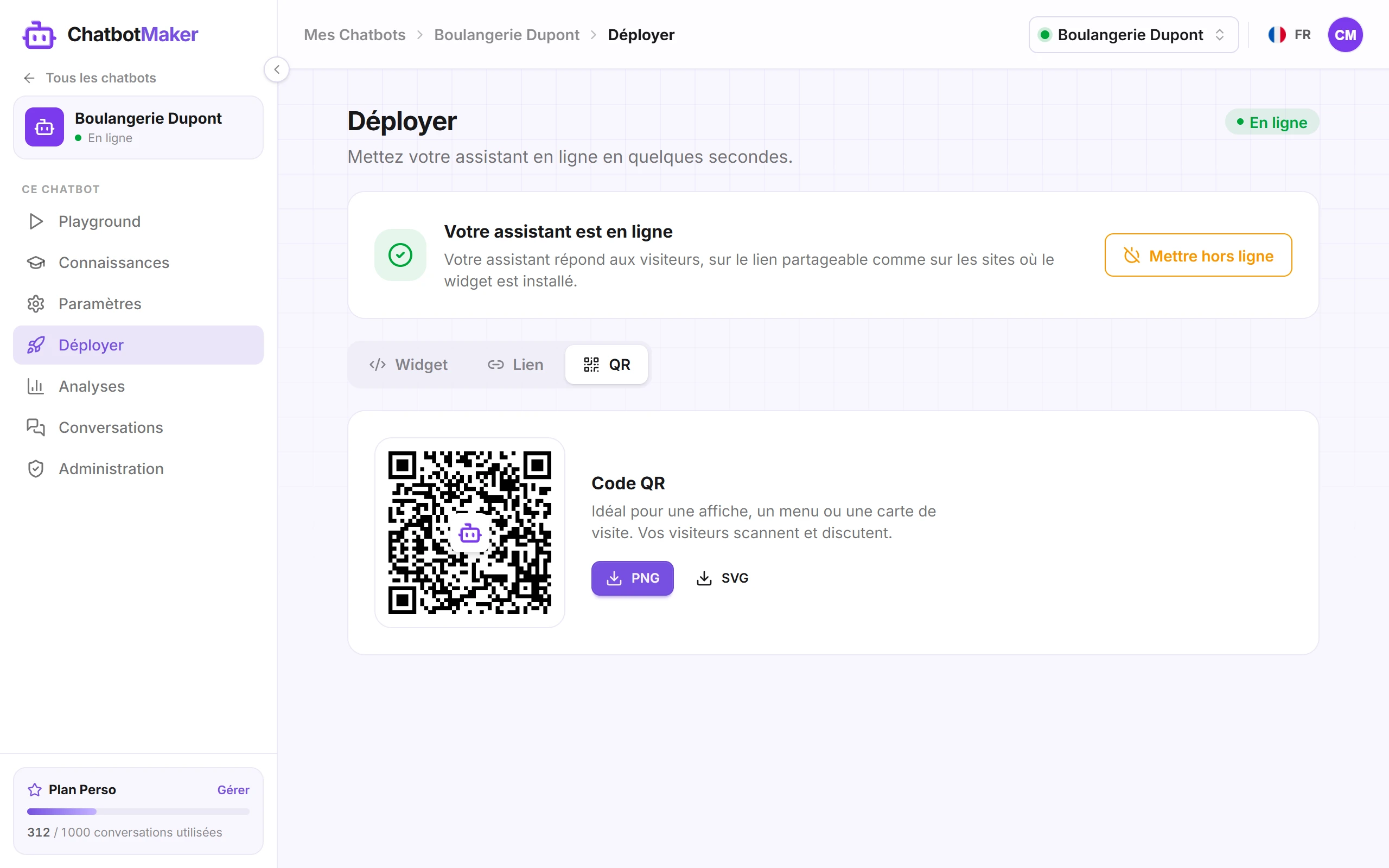Switch to the Lien tab
Viewport: 1389px width, 868px height.
point(515,365)
